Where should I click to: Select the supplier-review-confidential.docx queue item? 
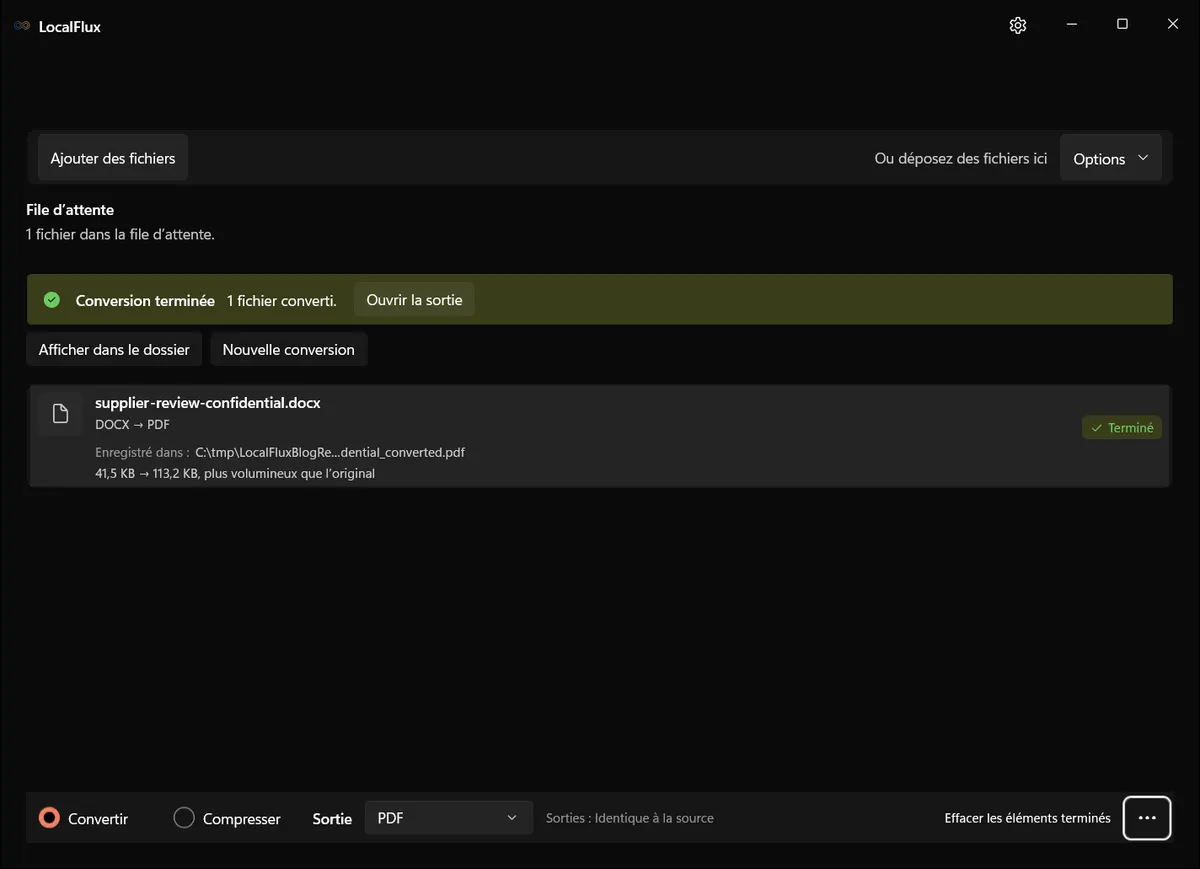tap(599, 436)
